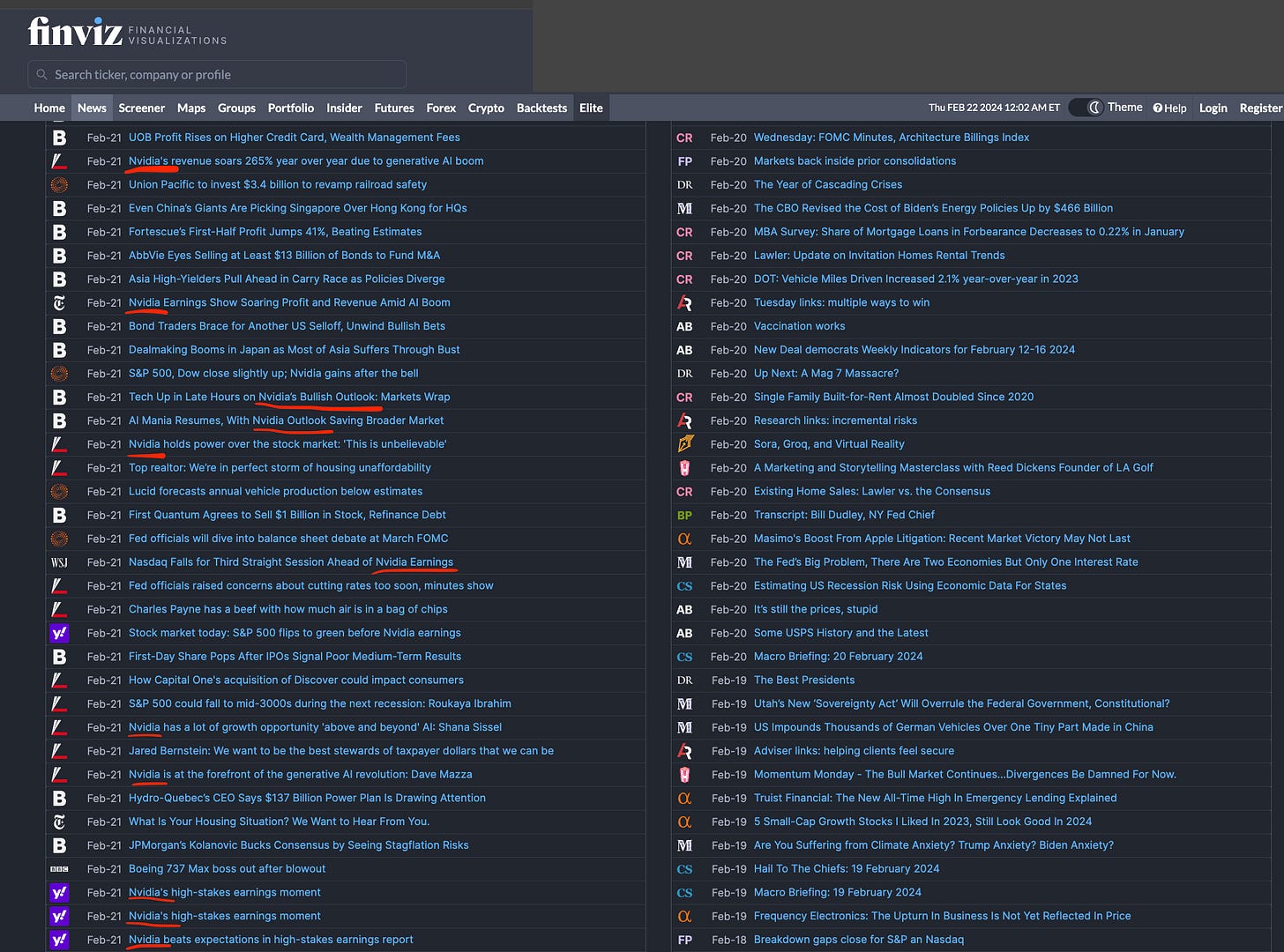Open Fortescue's First-Half Profit Jumps headline
The height and width of the screenshot is (952, 1284).
(275, 232)
